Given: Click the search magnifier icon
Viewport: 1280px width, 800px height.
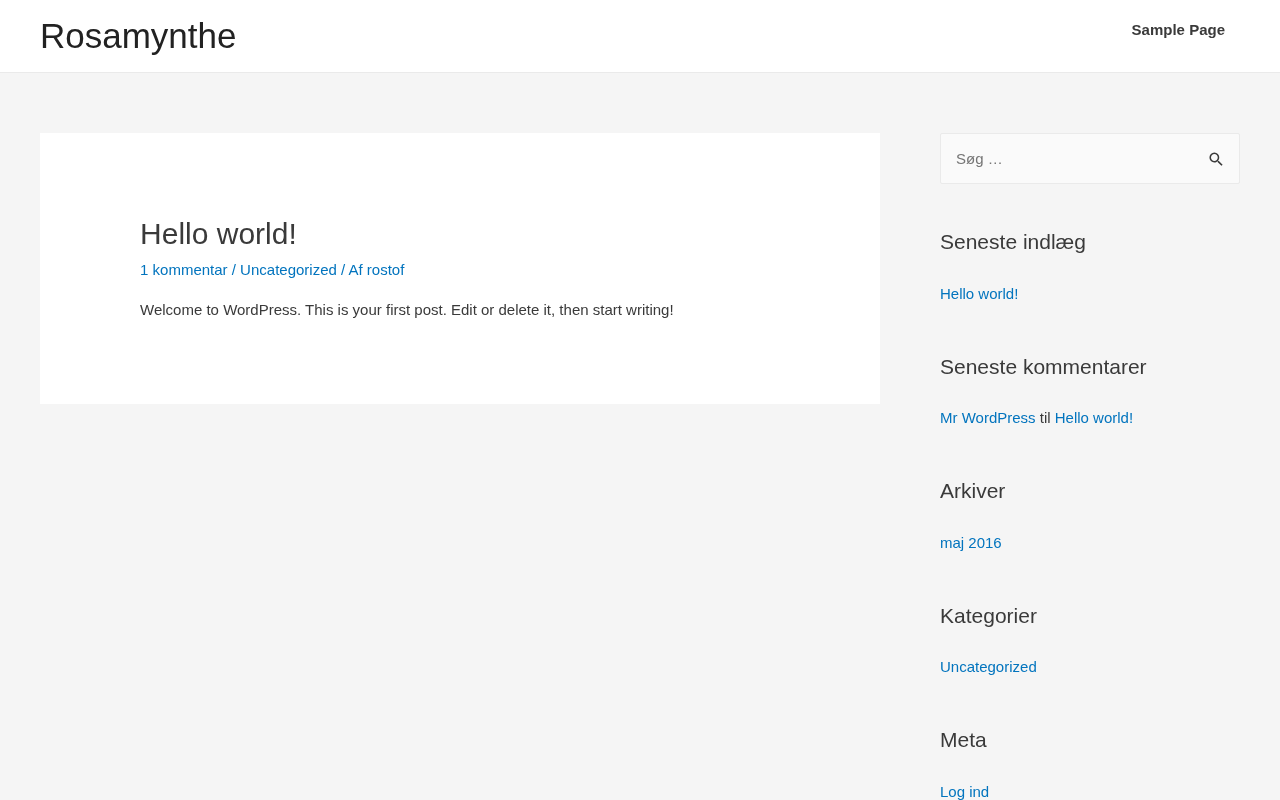Looking at the screenshot, I should 1216,159.
